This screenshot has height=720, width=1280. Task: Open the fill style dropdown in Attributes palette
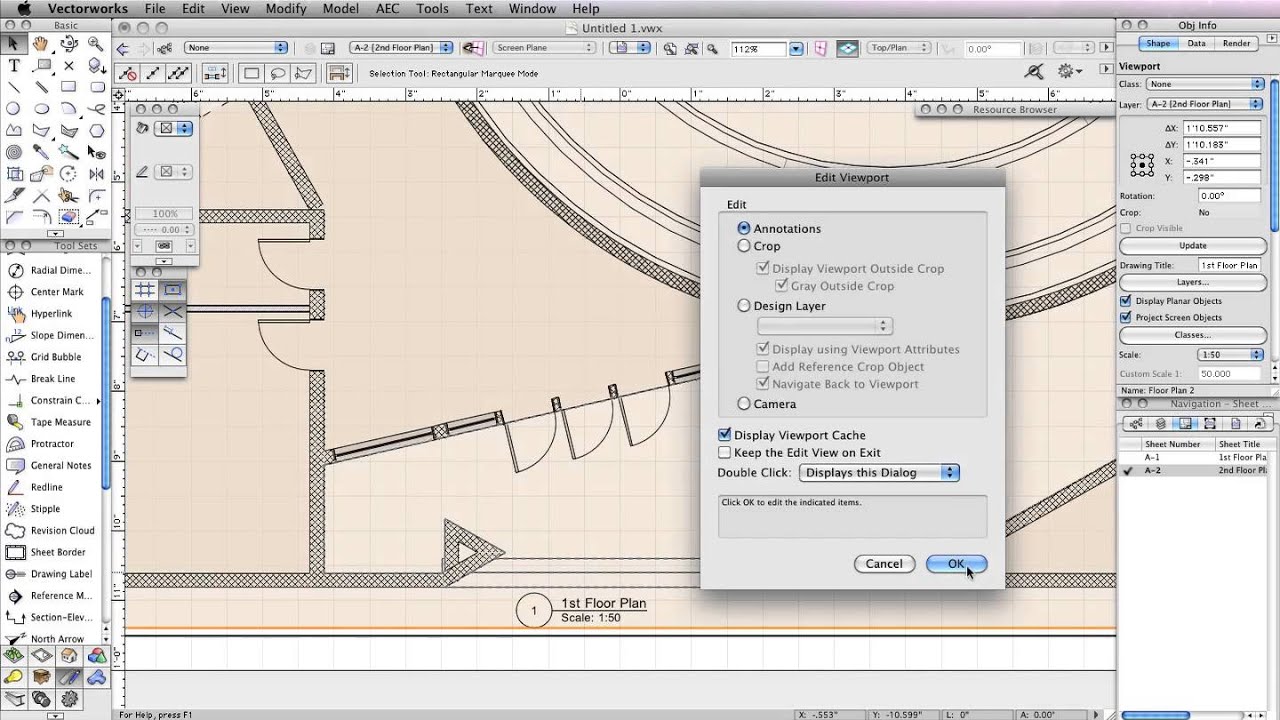tap(175, 128)
